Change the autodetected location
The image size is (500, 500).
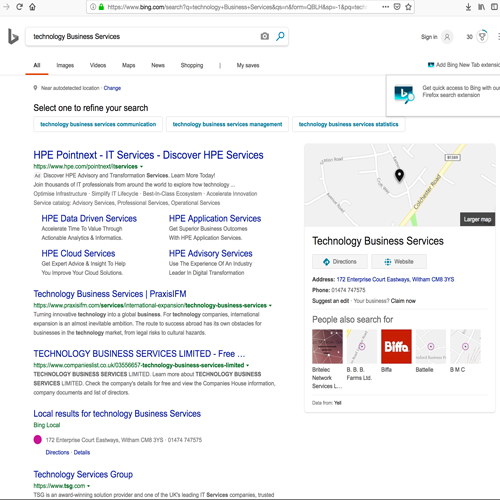[x=112, y=88]
